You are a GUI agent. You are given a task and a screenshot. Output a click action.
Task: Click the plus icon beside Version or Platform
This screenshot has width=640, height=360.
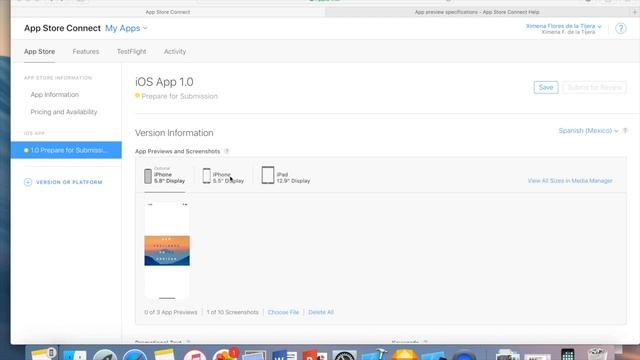tap(28, 182)
